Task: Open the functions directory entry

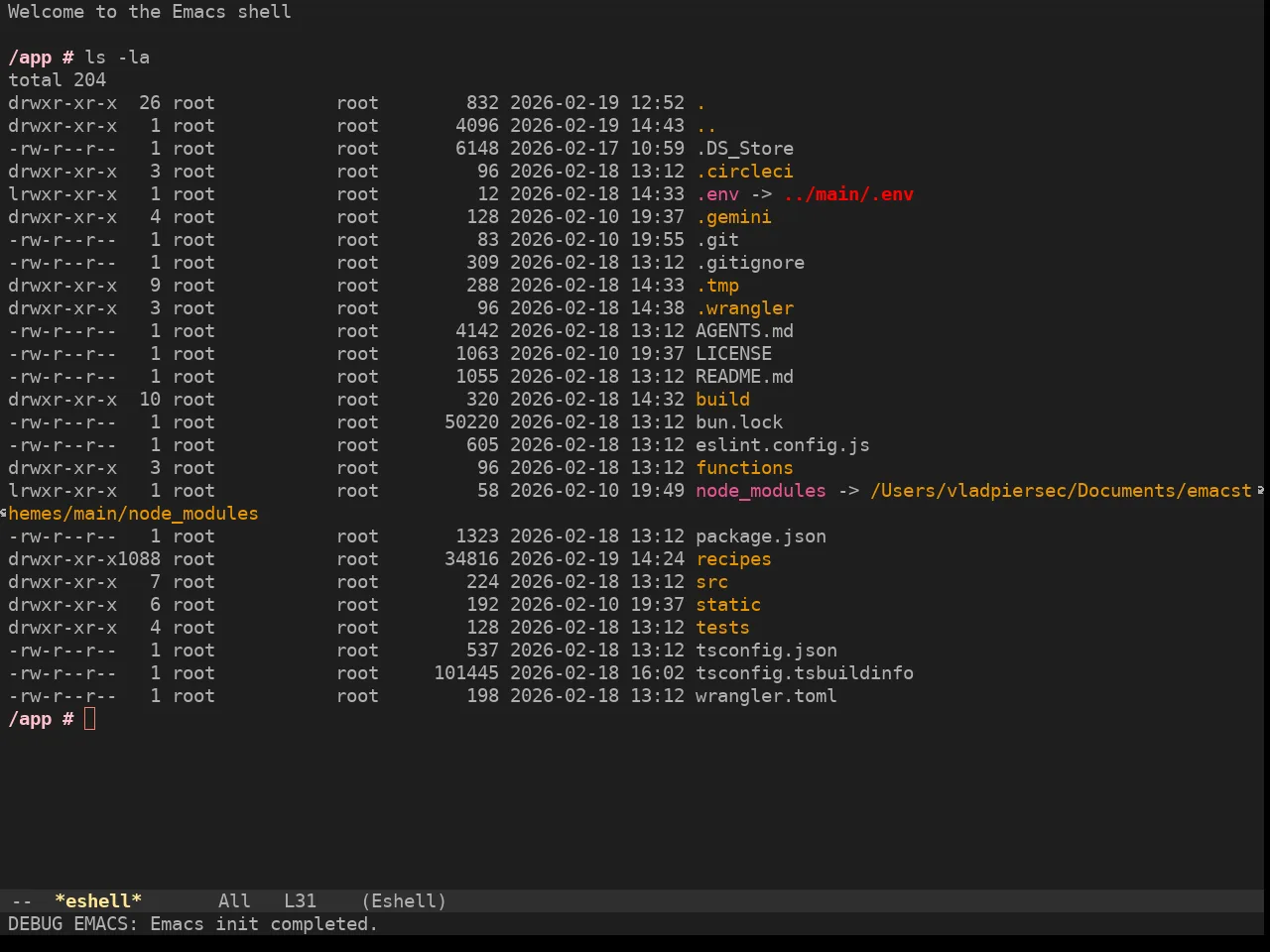Action: pyautogui.click(x=744, y=468)
